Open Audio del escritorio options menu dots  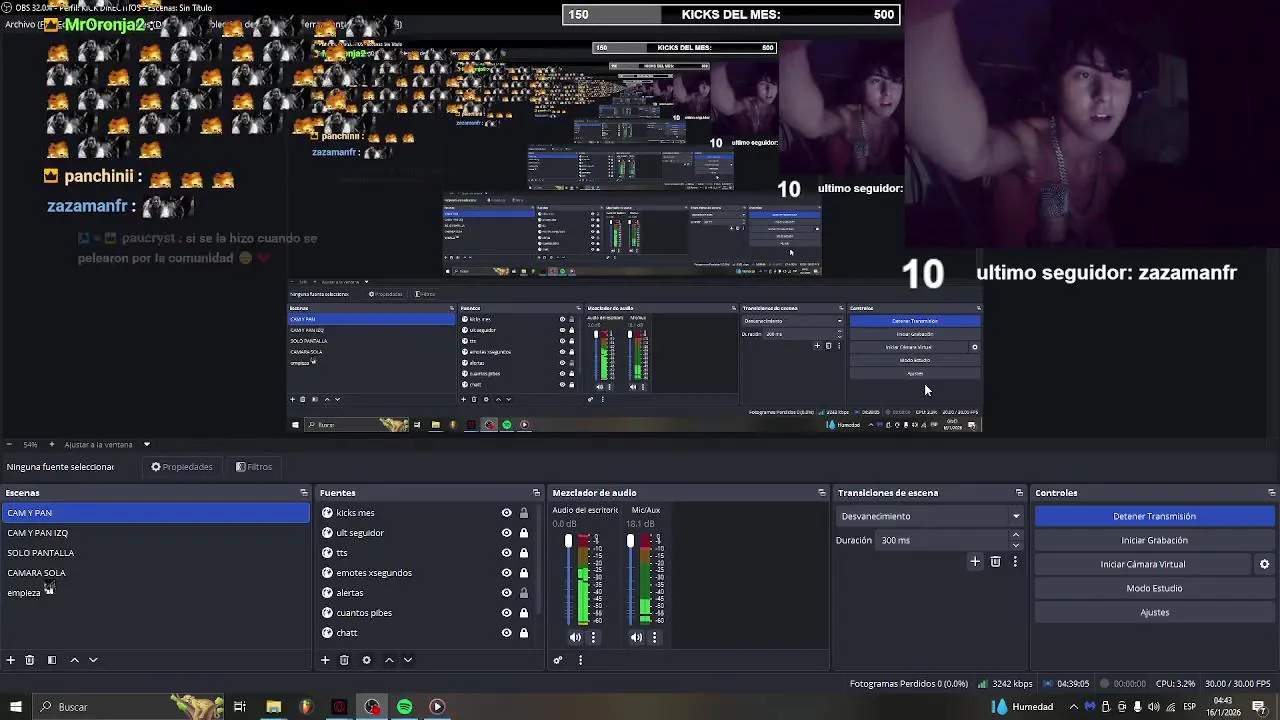click(x=593, y=637)
